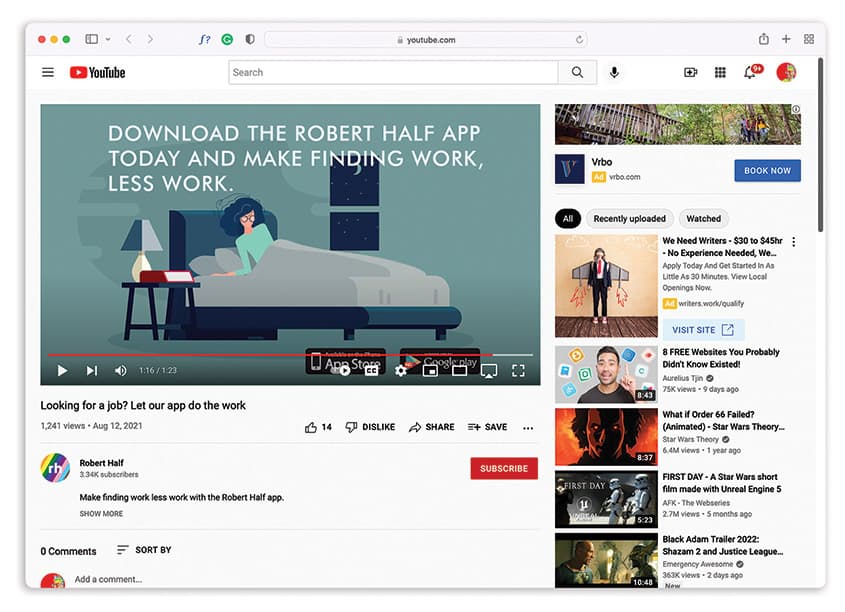Subscribe to the Robert Half channel
This screenshot has width=845, height=612.
pos(504,469)
